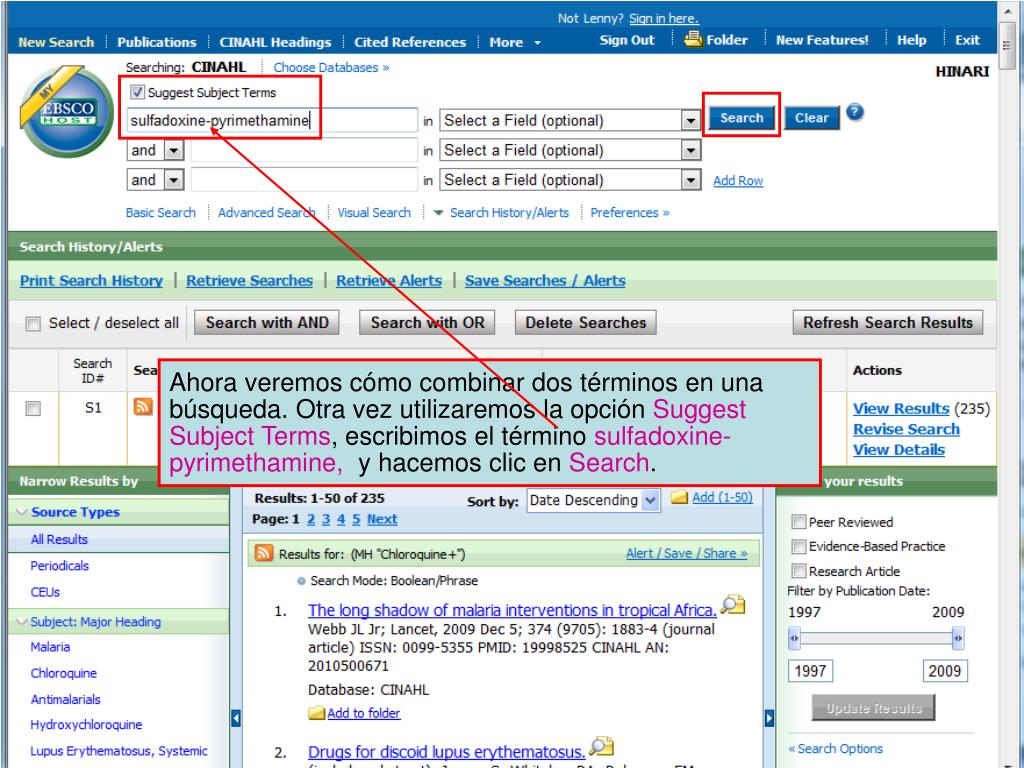Click Exit in the top bar

click(967, 40)
